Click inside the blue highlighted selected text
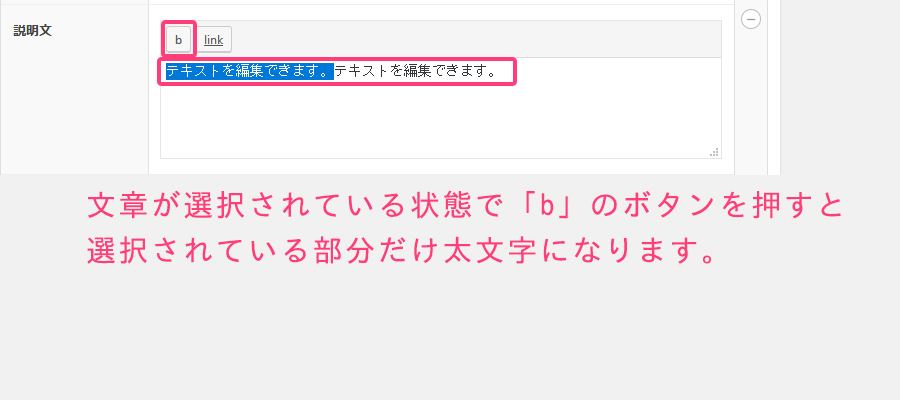900x400 pixels. click(250, 72)
